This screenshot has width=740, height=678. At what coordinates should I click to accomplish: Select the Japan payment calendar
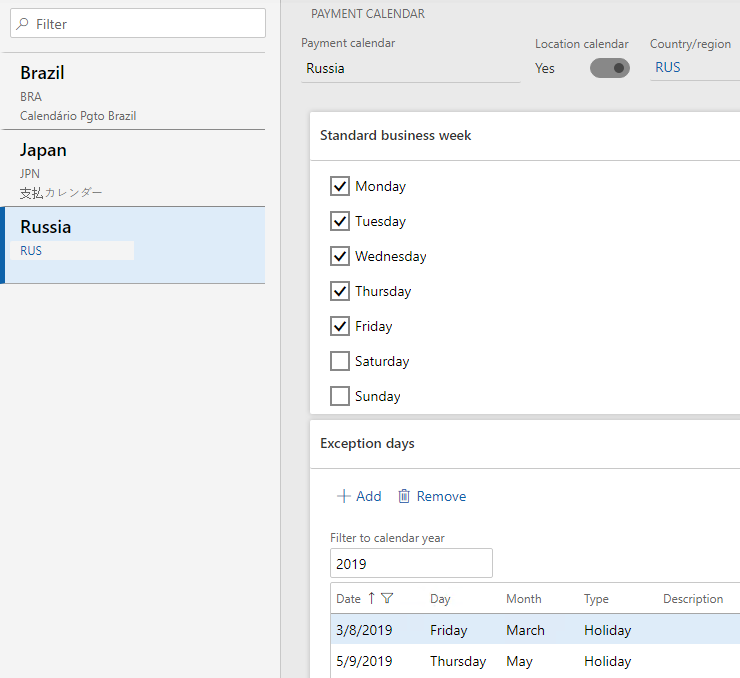[x=132, y=168]
